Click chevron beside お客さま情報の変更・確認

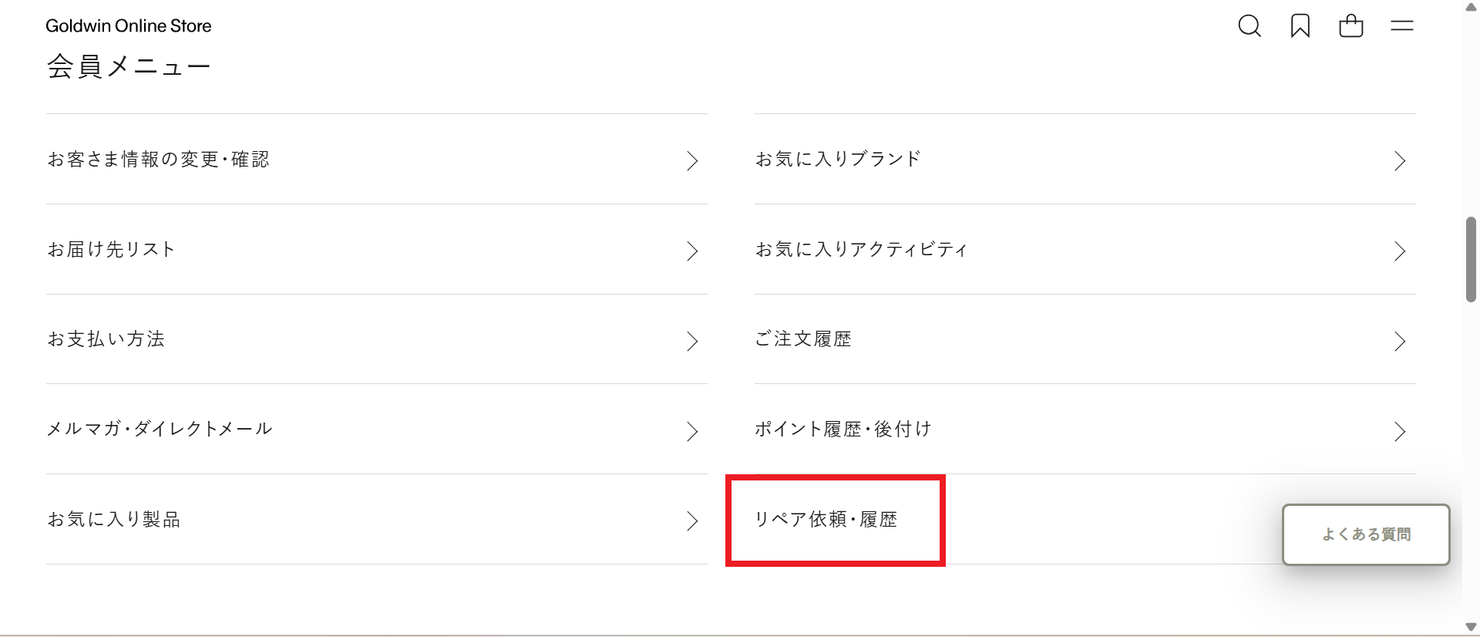(x=692, y=161)
